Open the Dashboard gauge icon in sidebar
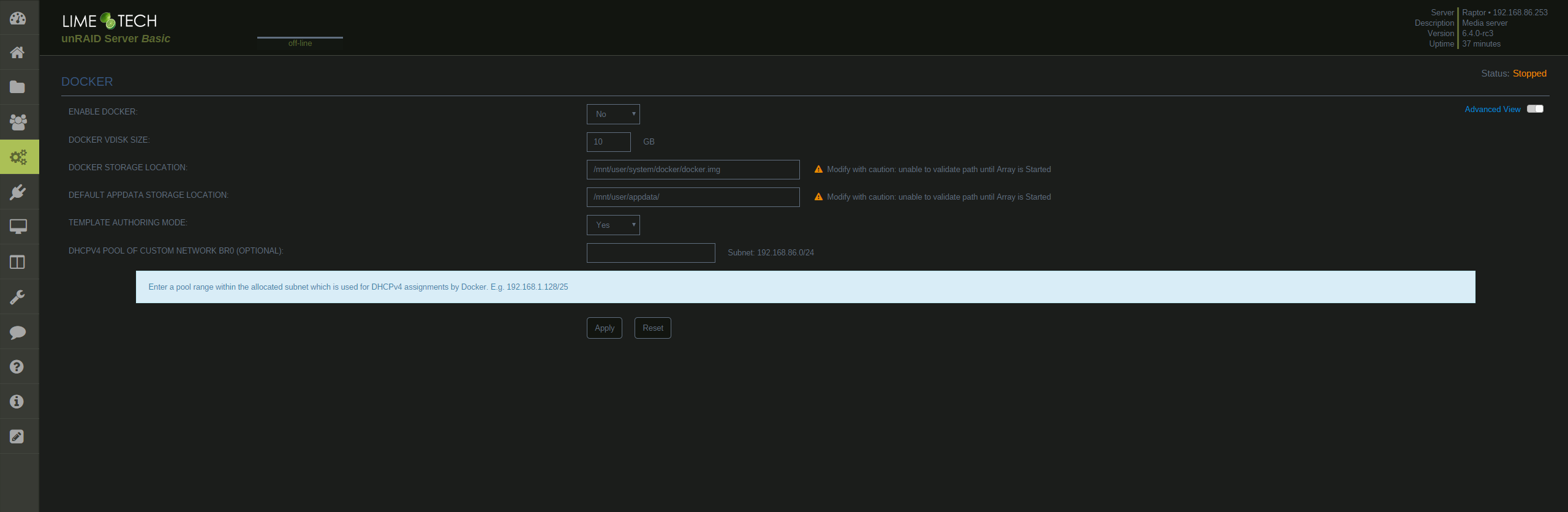The image size is (1568, 512). pyautogui.click(x=18, y=18)
